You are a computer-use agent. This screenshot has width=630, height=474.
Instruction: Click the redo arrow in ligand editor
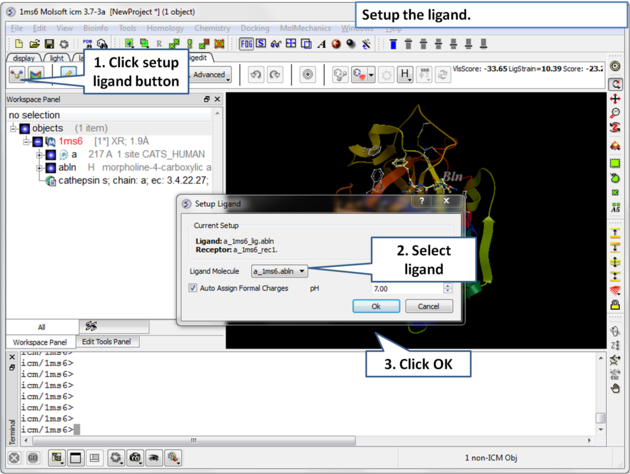(276, 75)
